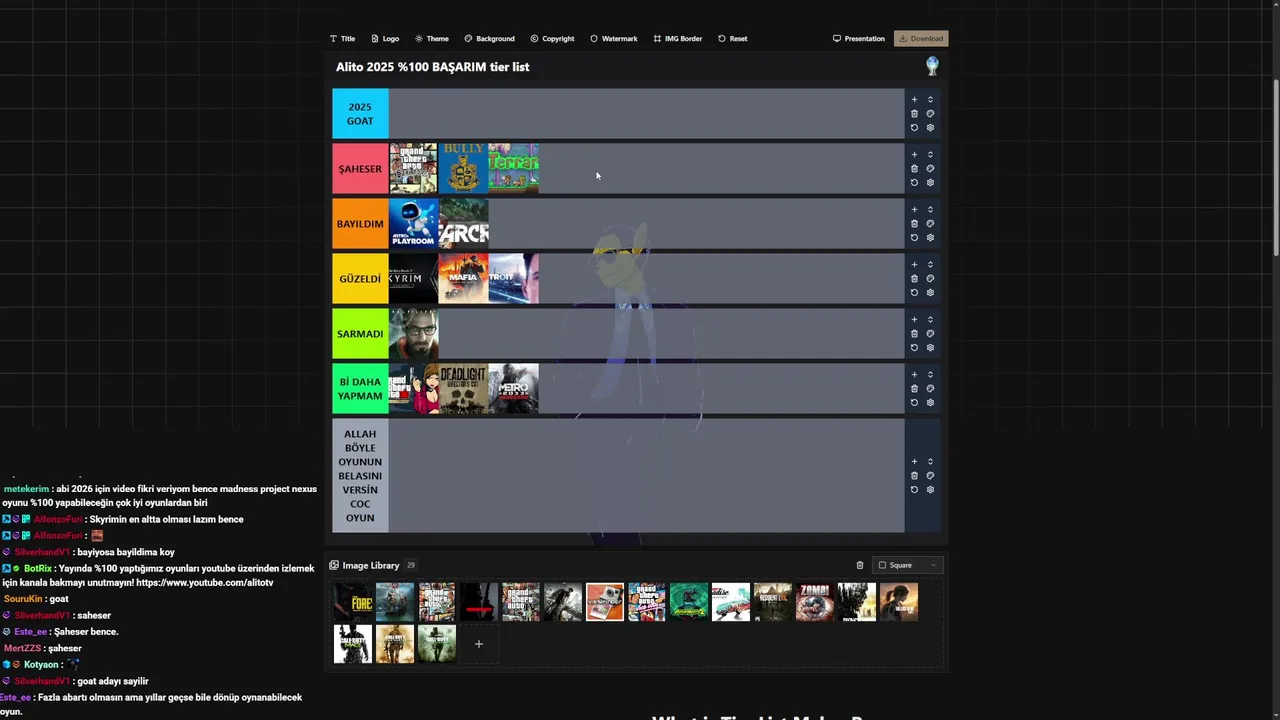This screenshot has width=1280, height=720.
Task: Click the up-down arrows on the ŞAHESER row
Action: pyautogui.click(x=930, y=154)
